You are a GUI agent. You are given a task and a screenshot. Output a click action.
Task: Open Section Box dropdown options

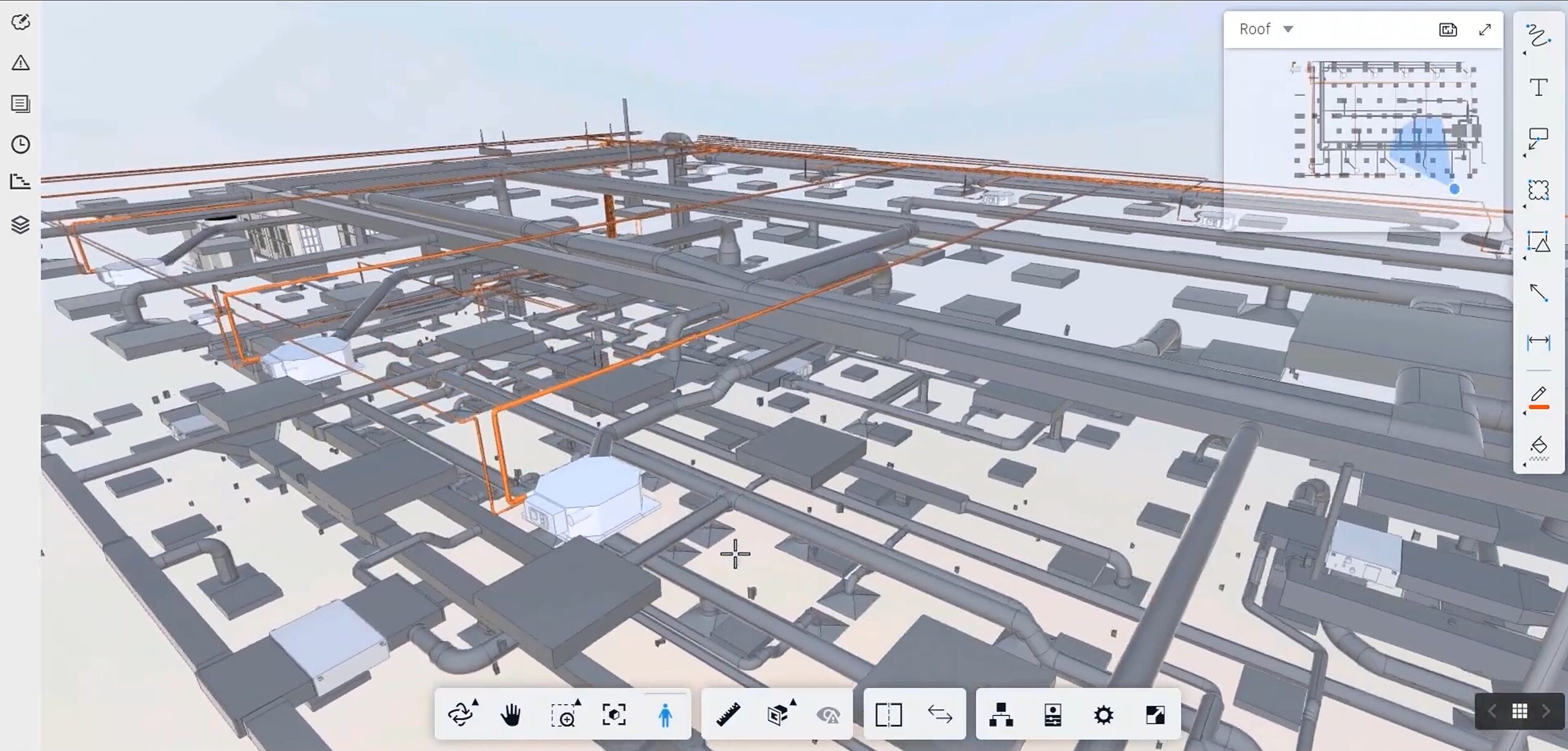(x=794, y=701)
